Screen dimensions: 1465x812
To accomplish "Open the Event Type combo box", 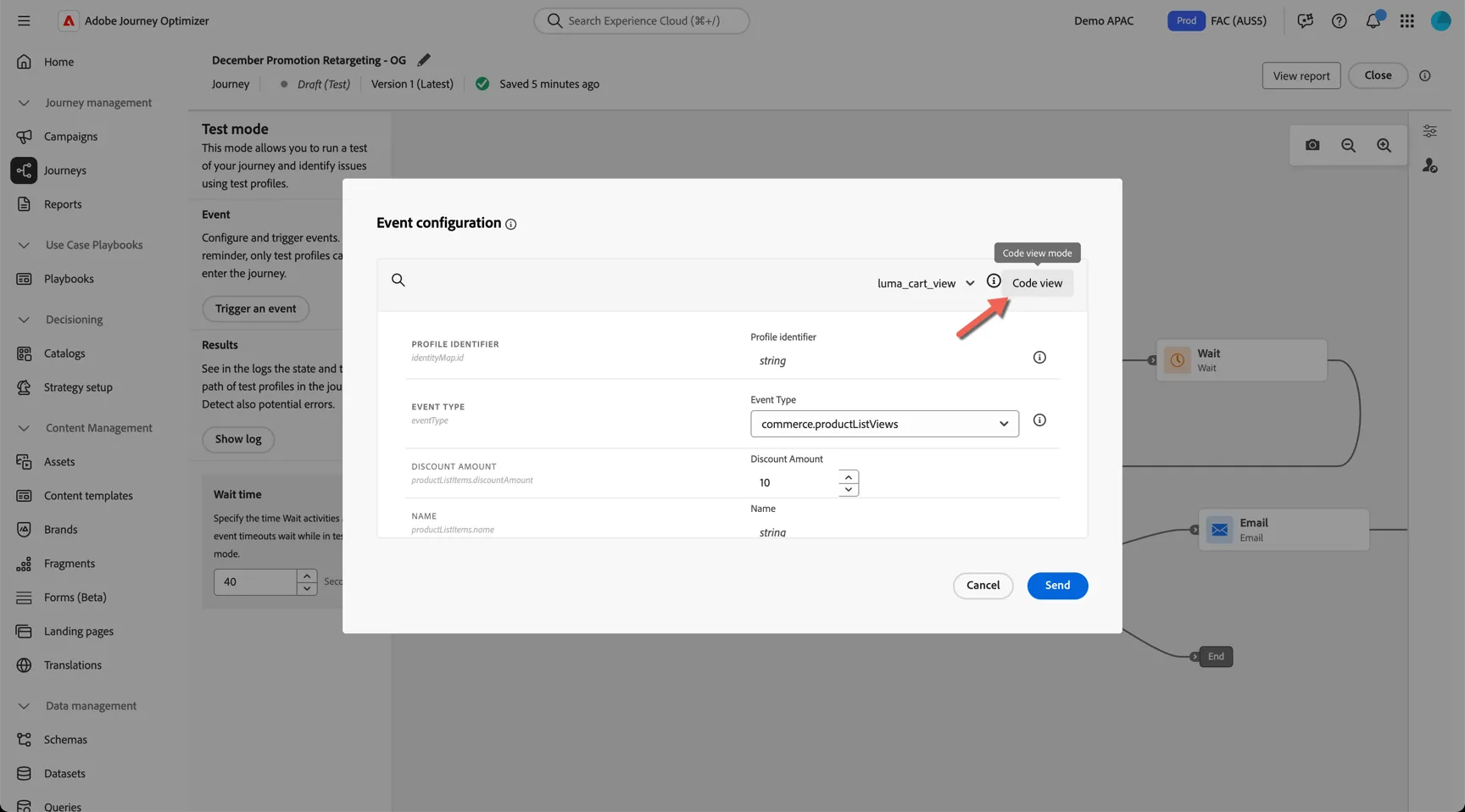I will [884, 424].
